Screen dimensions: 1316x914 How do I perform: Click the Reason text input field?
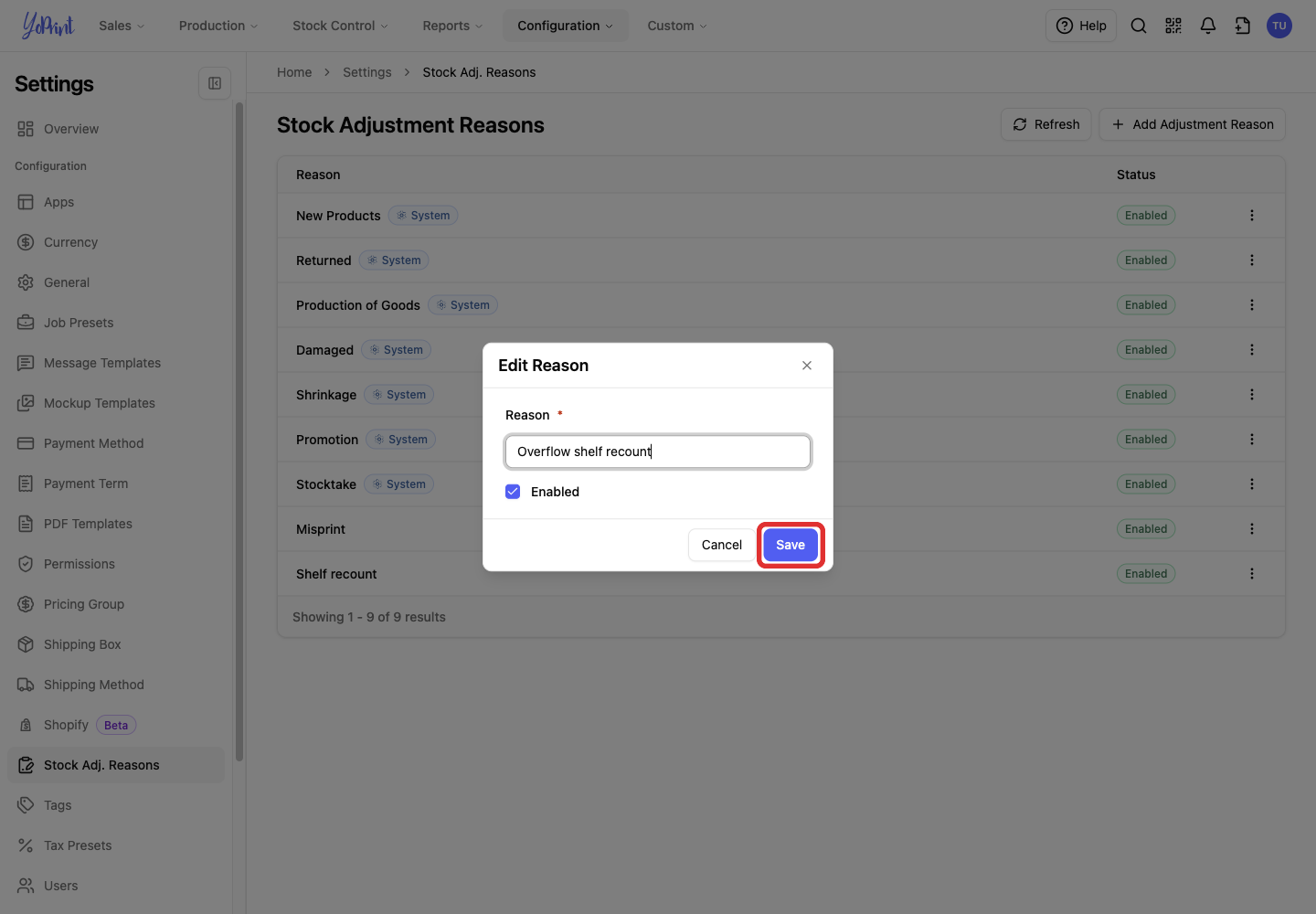(x=658, y=452)
